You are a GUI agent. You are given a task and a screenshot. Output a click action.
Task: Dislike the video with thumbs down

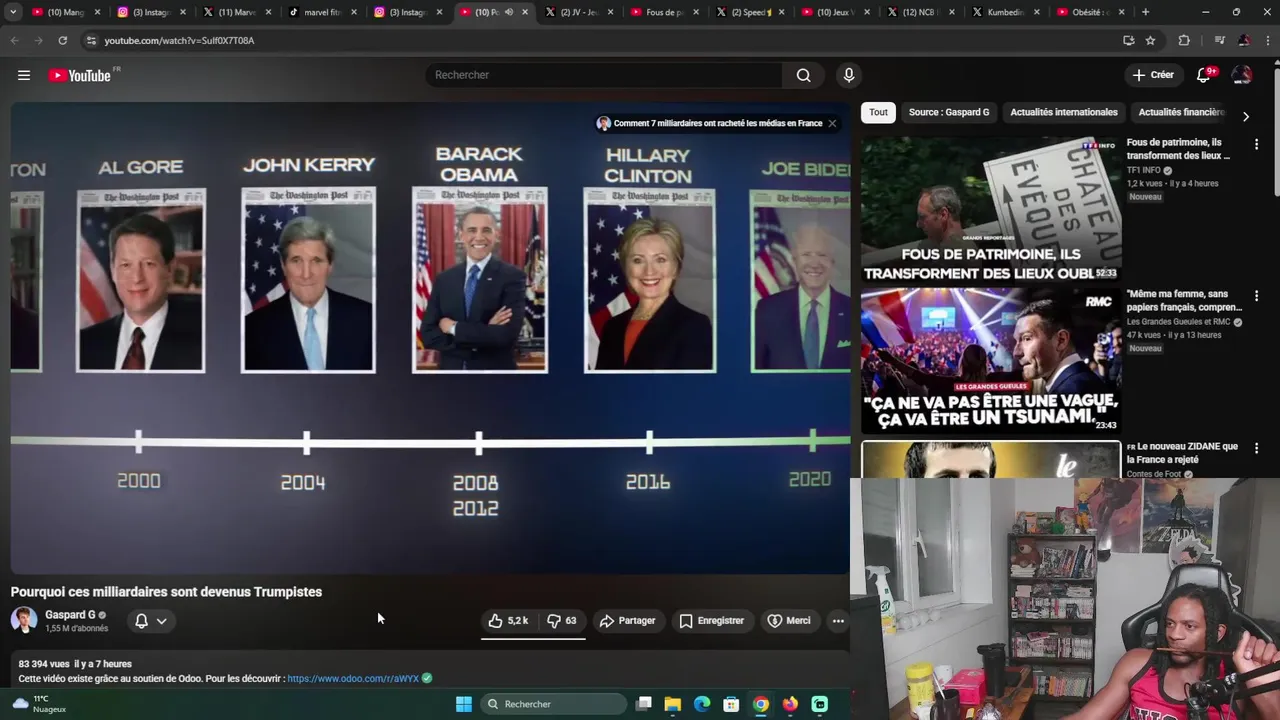click(x=562, y=621)
